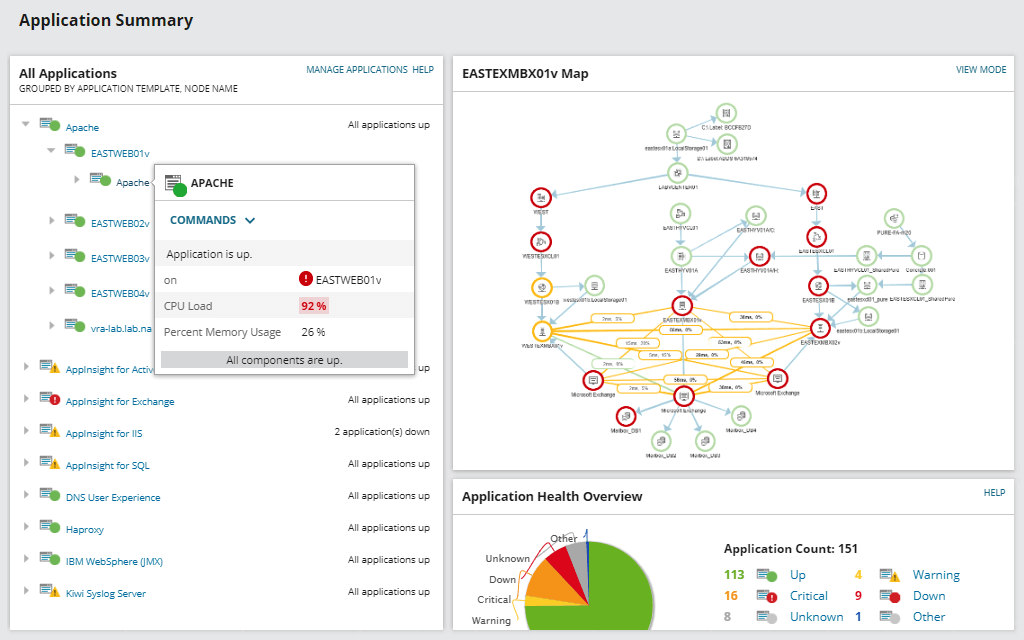Click the PURE-FA storage node icon
1024x640 pixels.
(894, 218)
